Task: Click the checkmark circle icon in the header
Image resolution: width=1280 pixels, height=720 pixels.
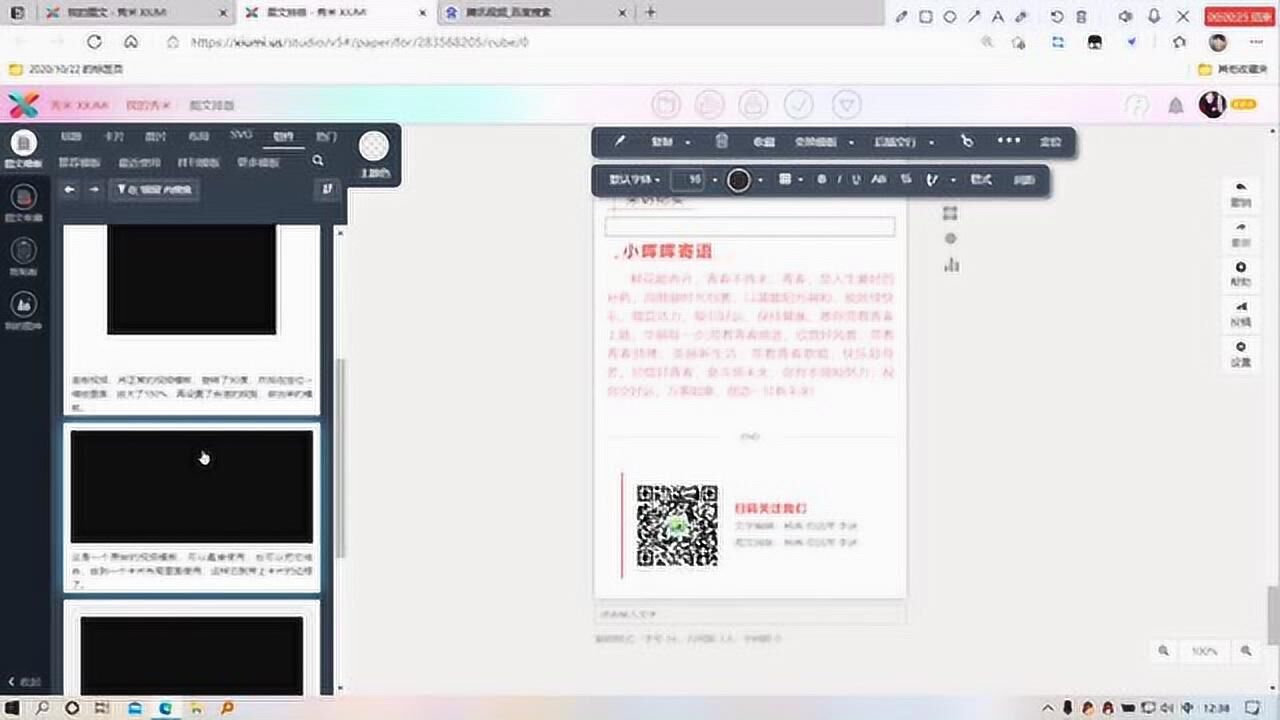Action: [x=798, y=105]
